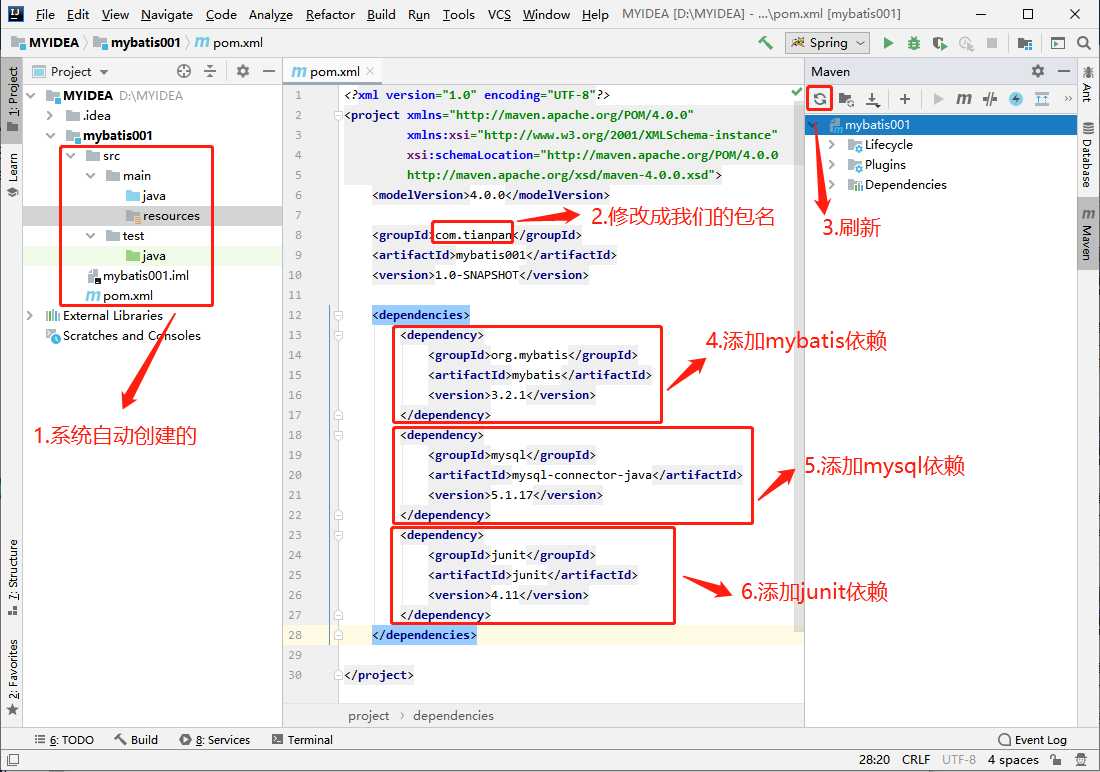Click line separator CRLF in status bar
This screenshot has height=772, width=1100.
pyautogui.click(x=915, y=759)
